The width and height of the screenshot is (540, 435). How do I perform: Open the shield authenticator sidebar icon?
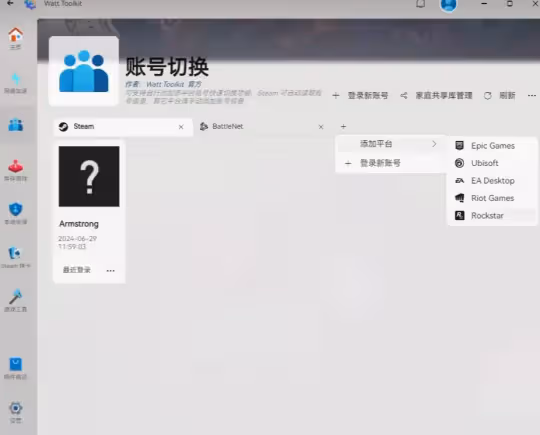point(15,213)
